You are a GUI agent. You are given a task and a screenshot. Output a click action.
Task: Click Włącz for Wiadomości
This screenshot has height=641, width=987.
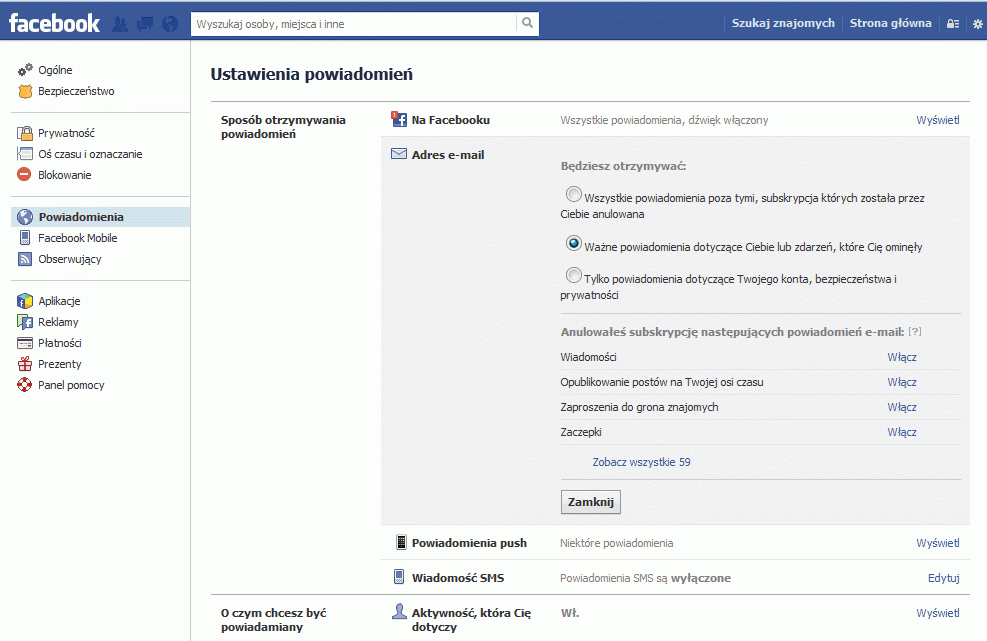(x=902, y=357)
